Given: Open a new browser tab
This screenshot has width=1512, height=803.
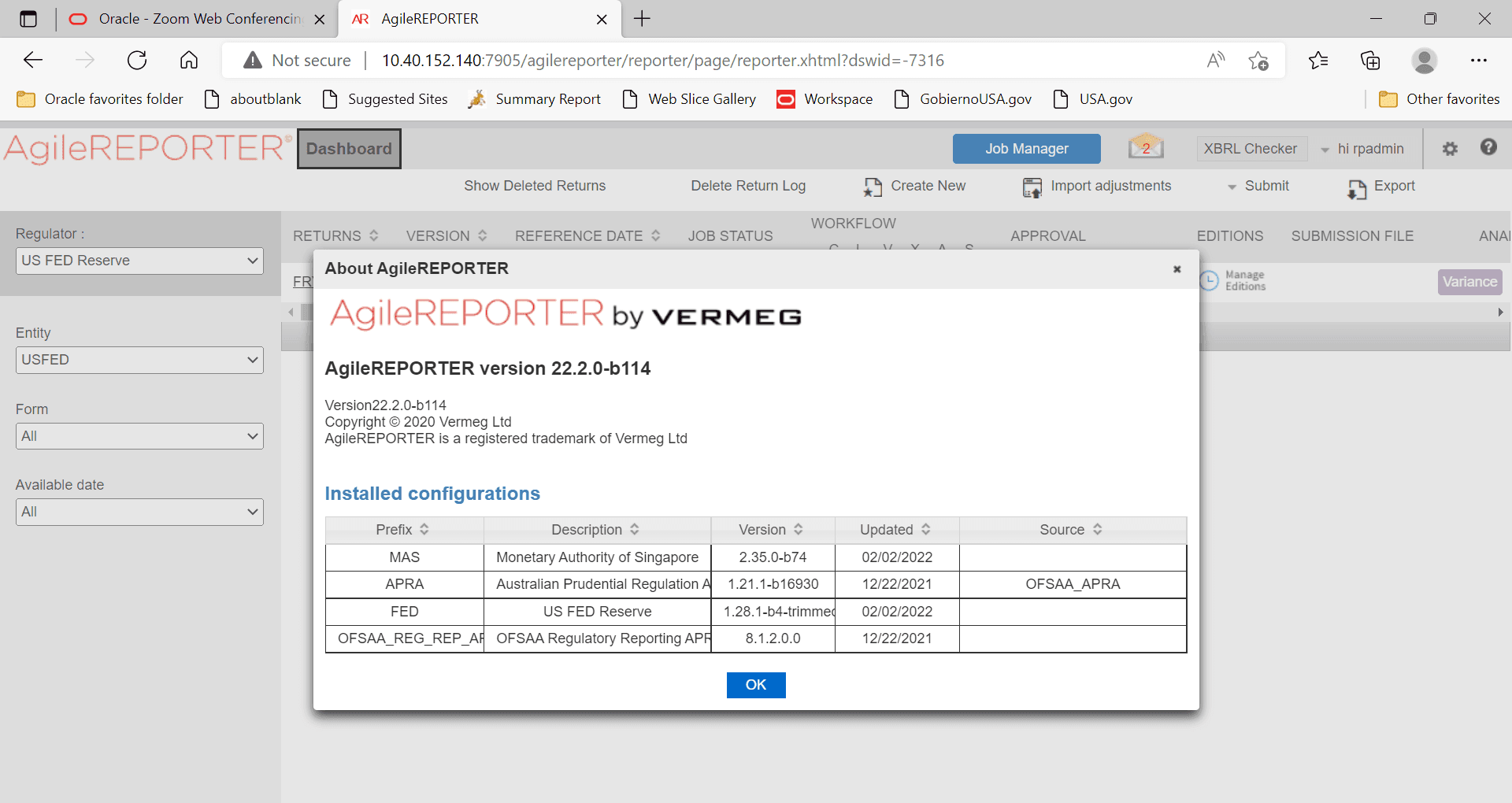Looking at the screenshot, I should pyautogui.click(x=643, y=19).
